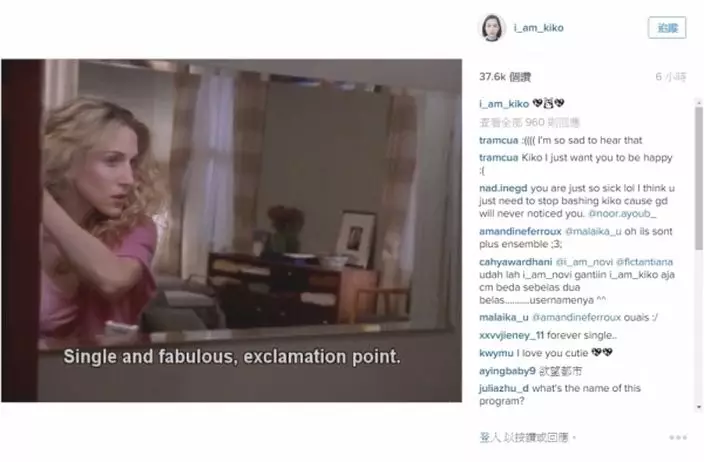Open tramcua's profile from first comment
The height and width of the screenshot is (462, 704).
498,141
